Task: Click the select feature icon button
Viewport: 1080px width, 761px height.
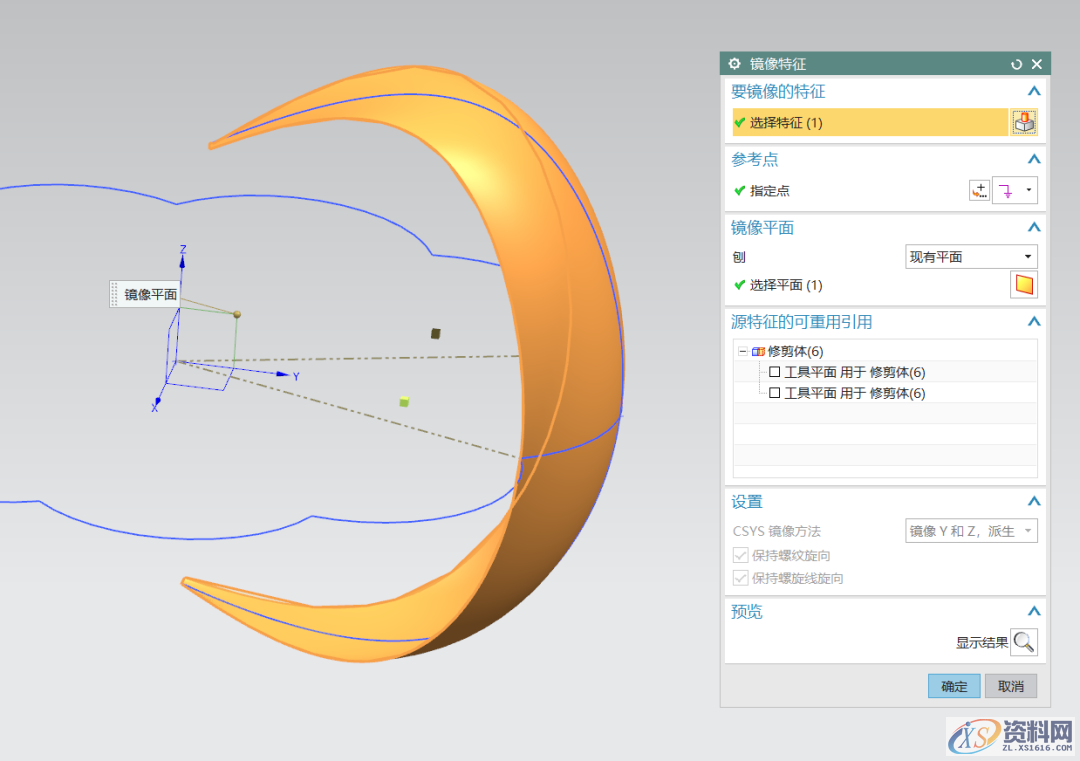Action: [1024, 122]
